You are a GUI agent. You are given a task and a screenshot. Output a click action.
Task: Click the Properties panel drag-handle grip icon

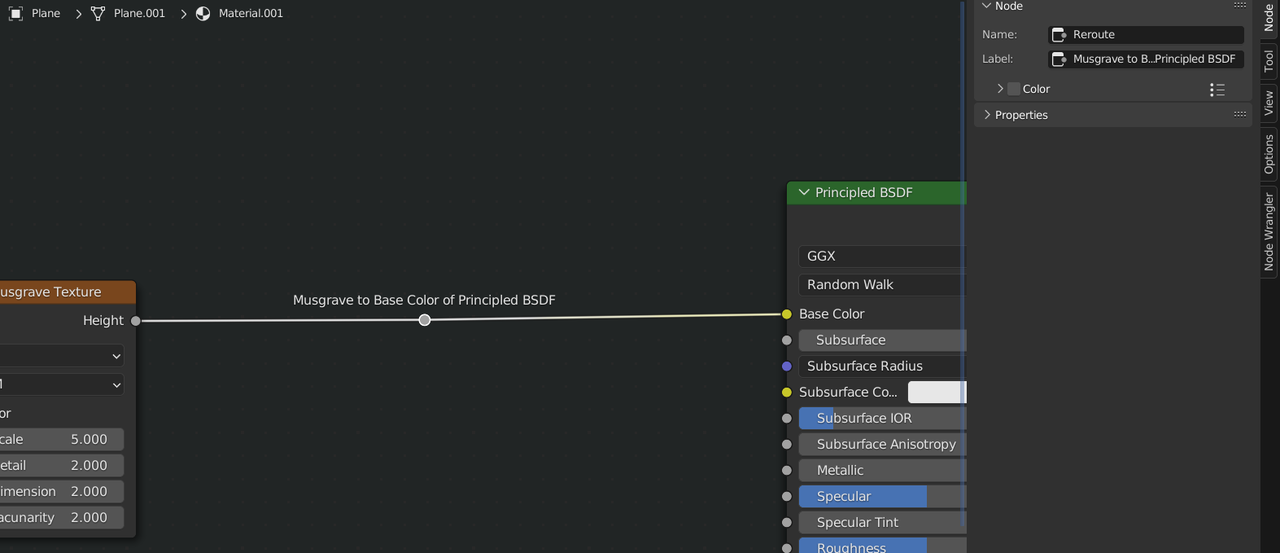point(1240,115)
